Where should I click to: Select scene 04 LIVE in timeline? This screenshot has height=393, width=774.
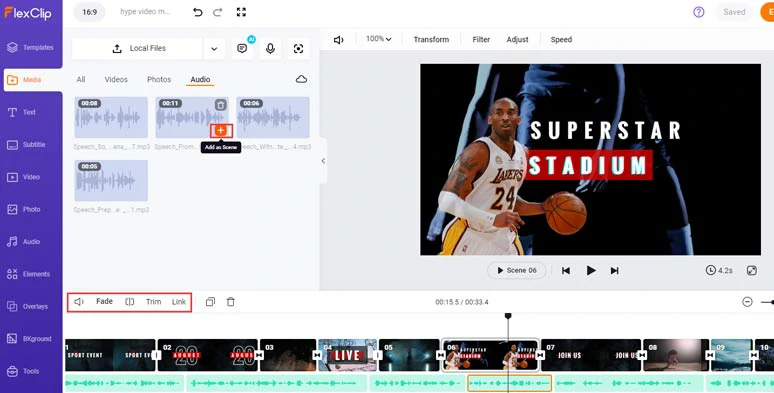348,355
